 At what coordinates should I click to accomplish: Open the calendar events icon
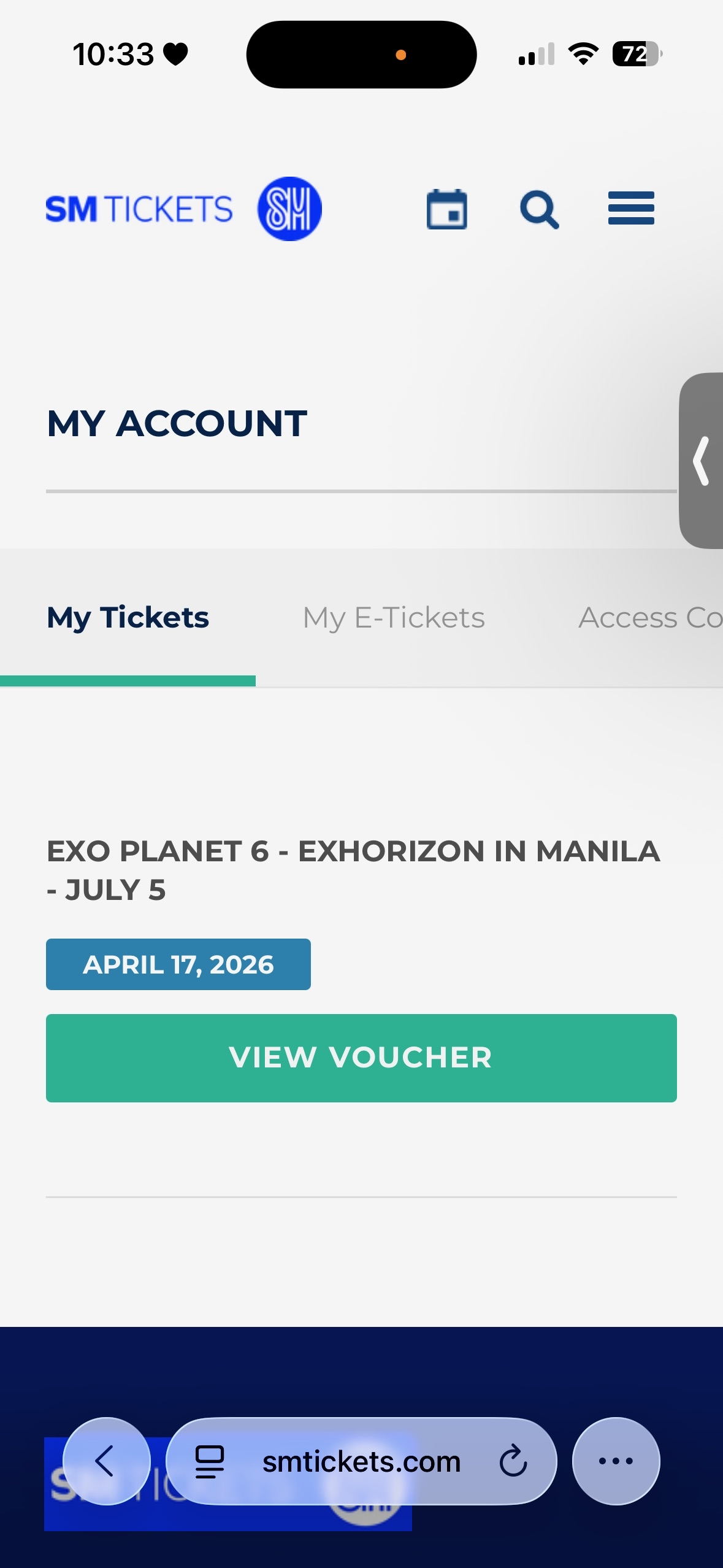pos(446,210)
